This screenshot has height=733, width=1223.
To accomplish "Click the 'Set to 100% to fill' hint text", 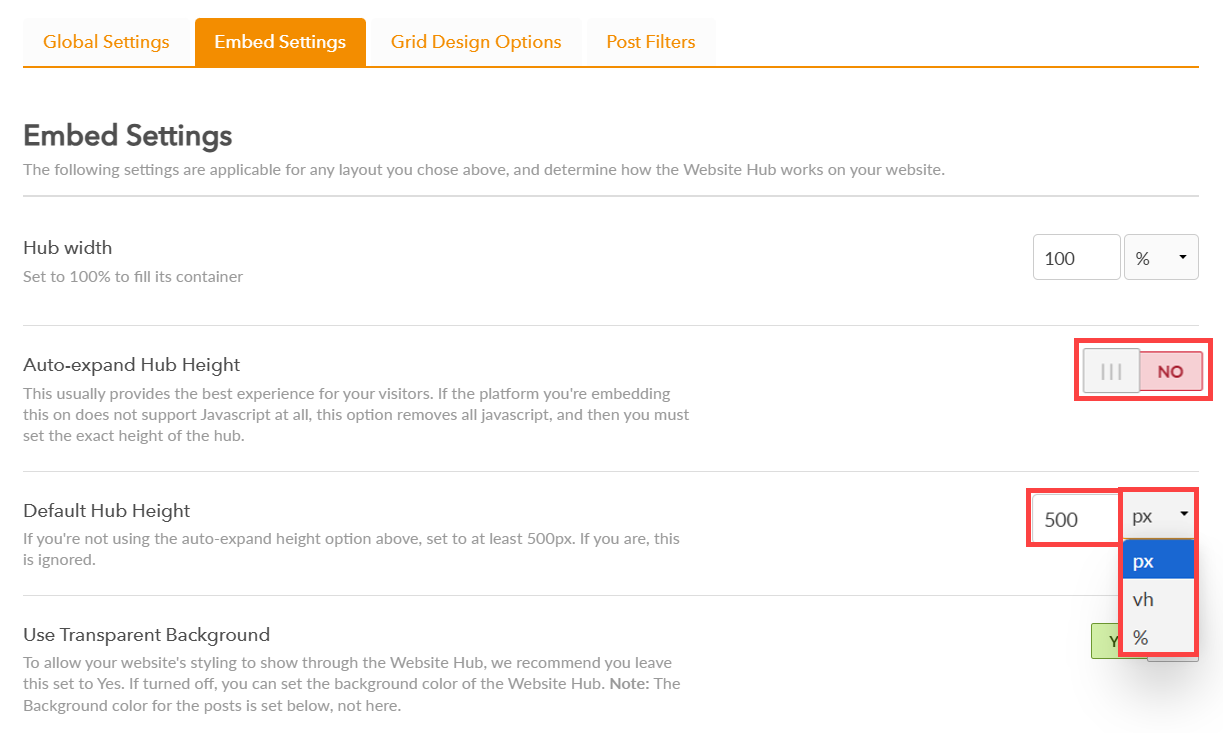I will 133,277.
